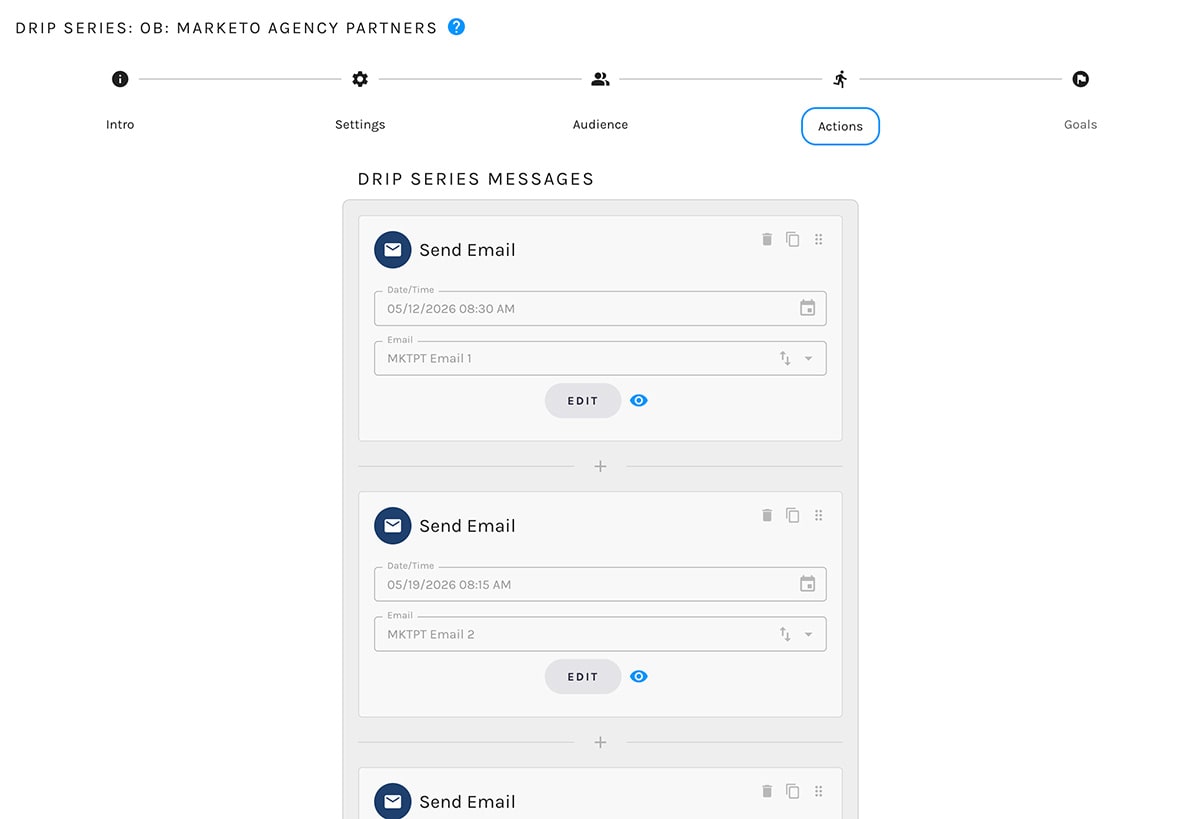Delete the MKTPT Email 1 message card

tap(767, 239)
